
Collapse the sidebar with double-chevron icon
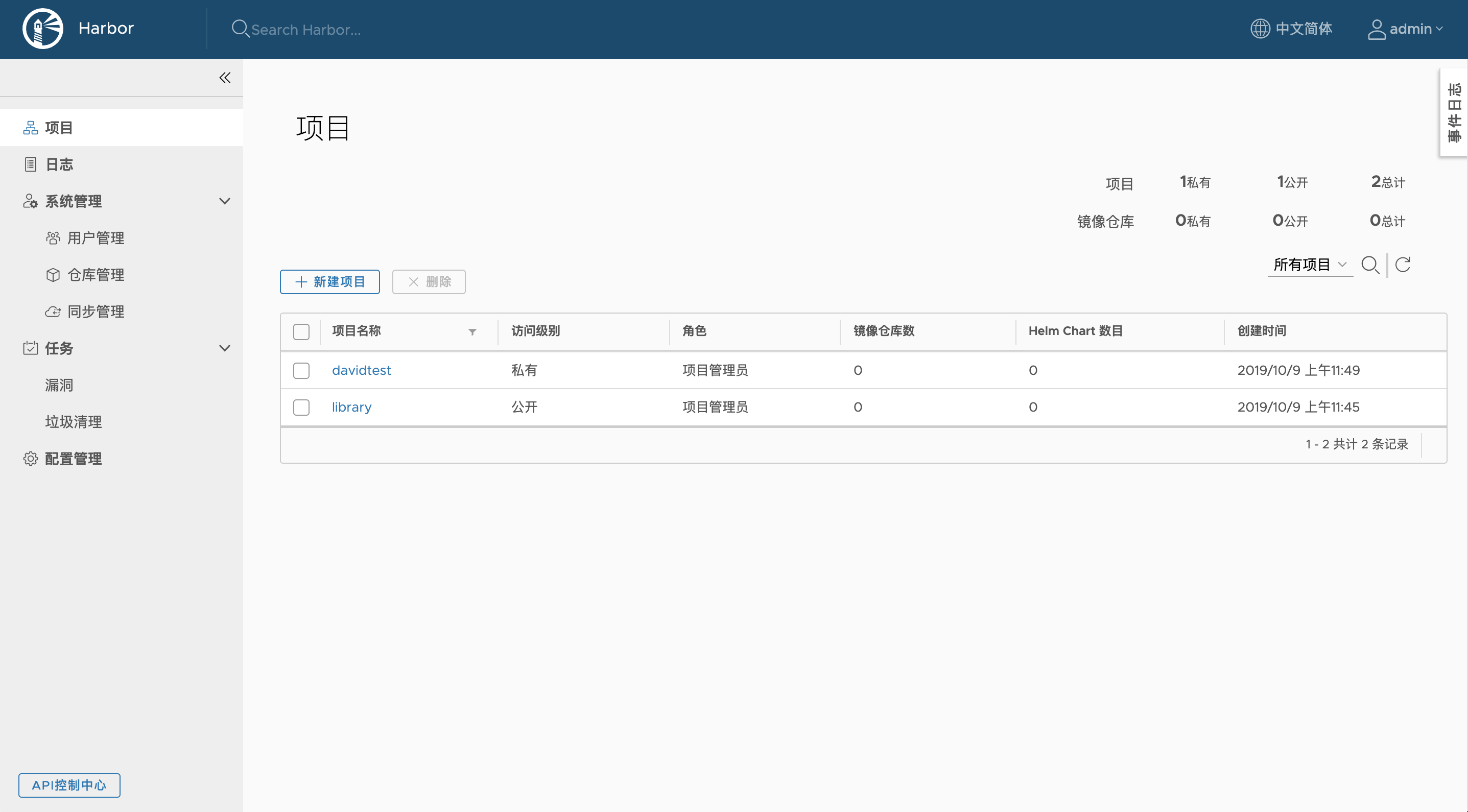[x=225, y=78]
